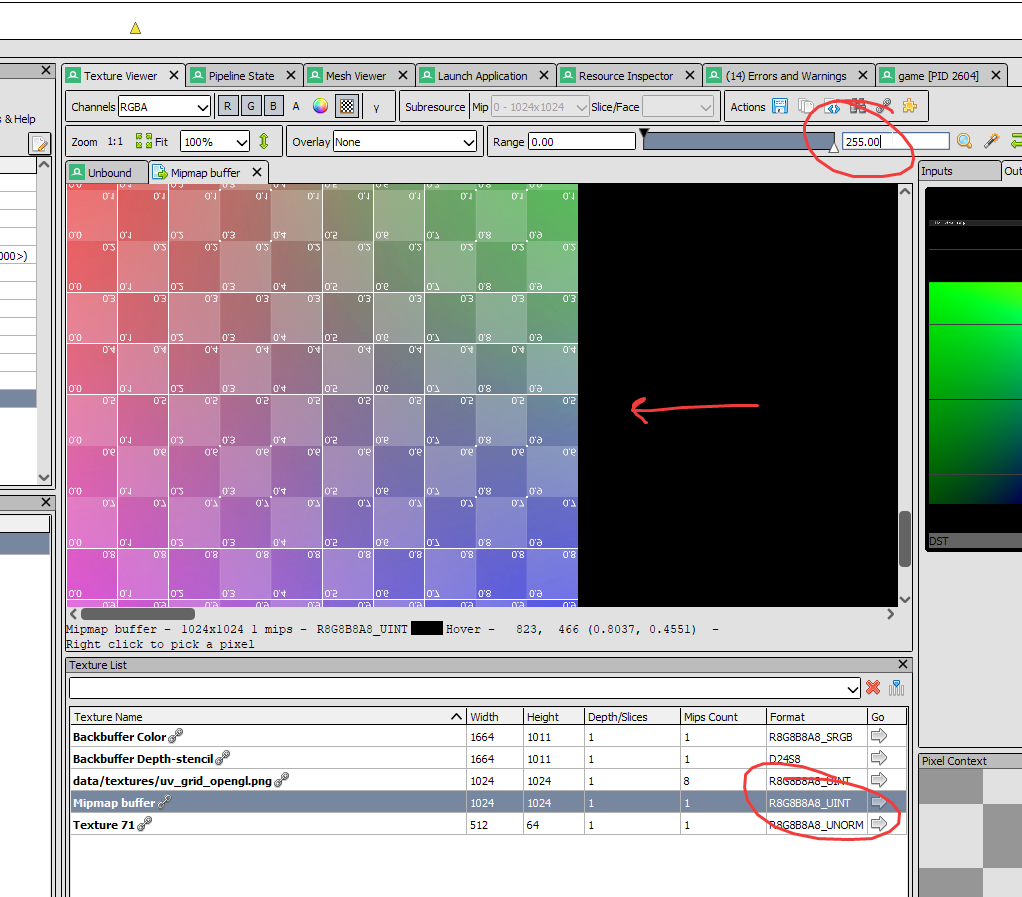Image resolution: width=1022 pixels, height=897 pixels.
Task: Activate the autofit range wand icon
Action: point(991,141)
